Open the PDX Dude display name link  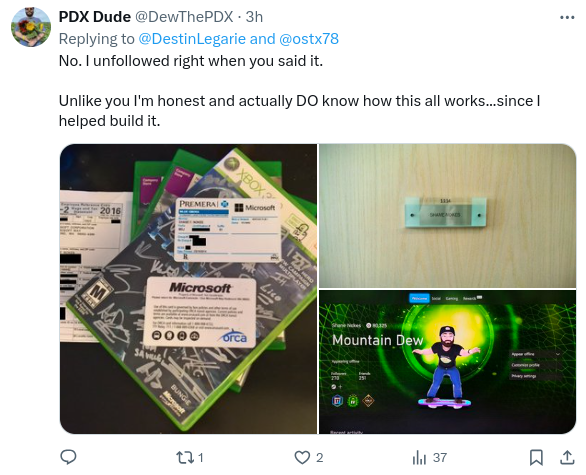(x=95, y=17)
